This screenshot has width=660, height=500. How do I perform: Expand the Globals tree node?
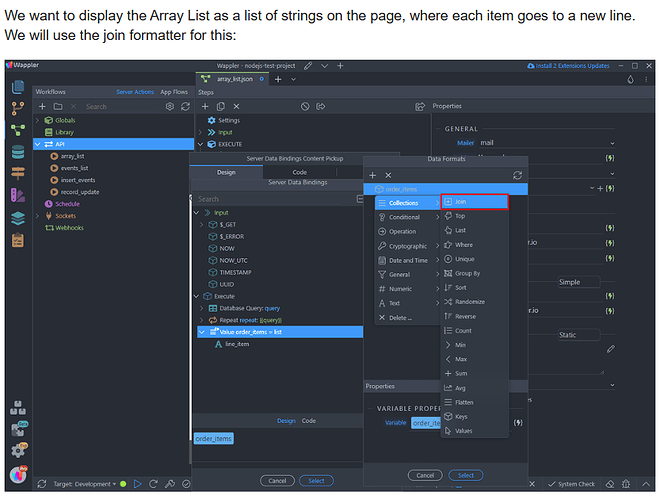click(x=37, y=120)
